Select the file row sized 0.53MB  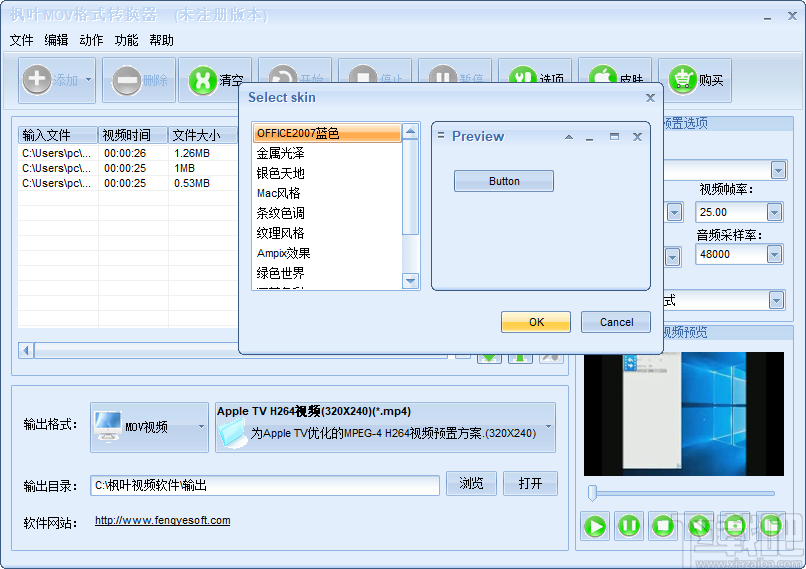pos(128,183)
